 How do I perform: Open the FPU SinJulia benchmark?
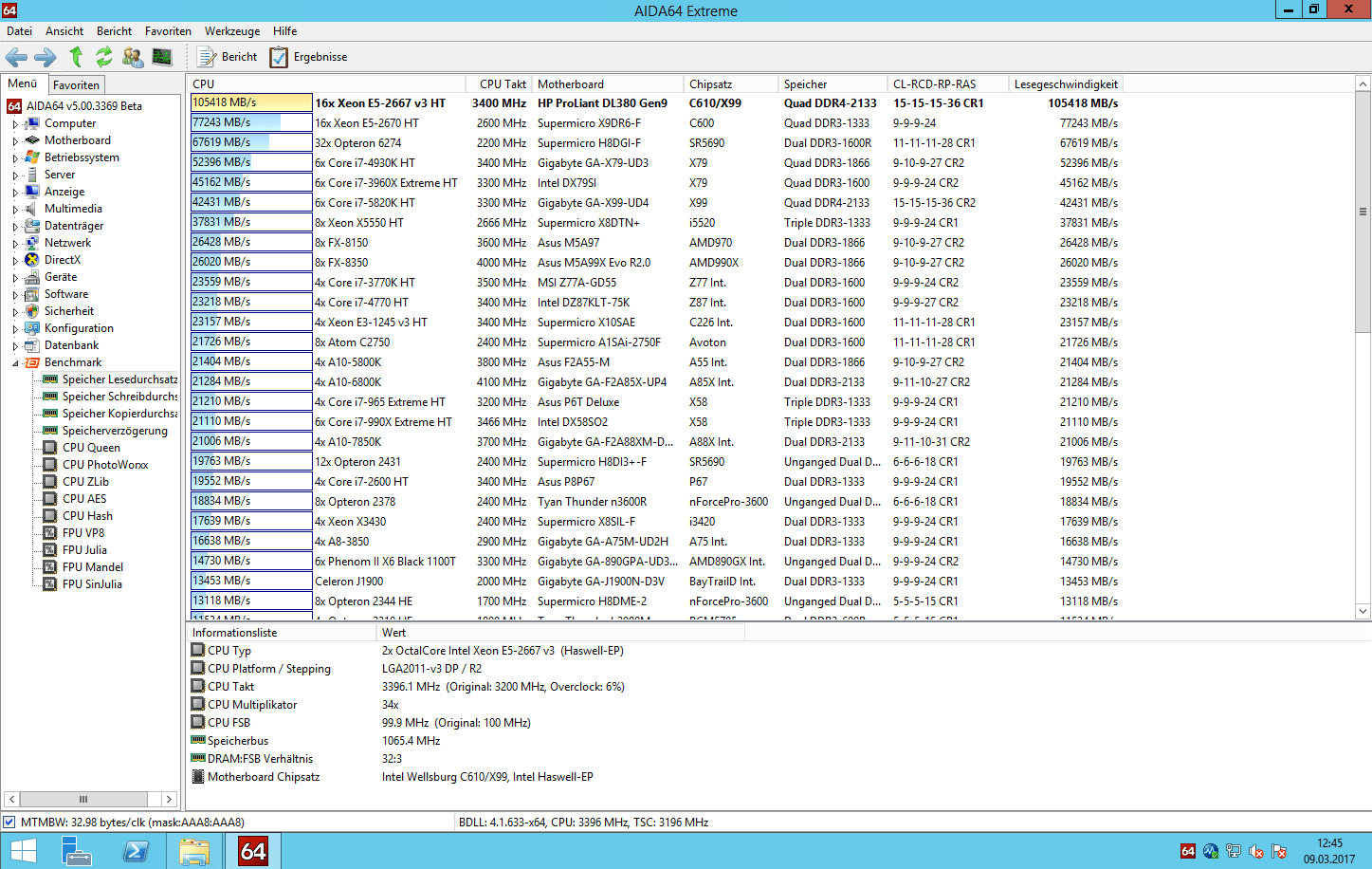point(92,584)
